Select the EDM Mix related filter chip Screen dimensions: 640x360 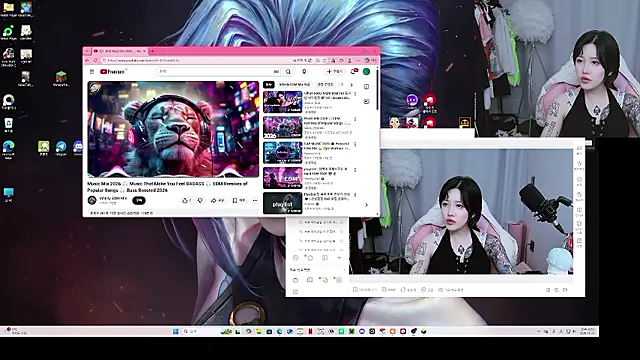294,84
